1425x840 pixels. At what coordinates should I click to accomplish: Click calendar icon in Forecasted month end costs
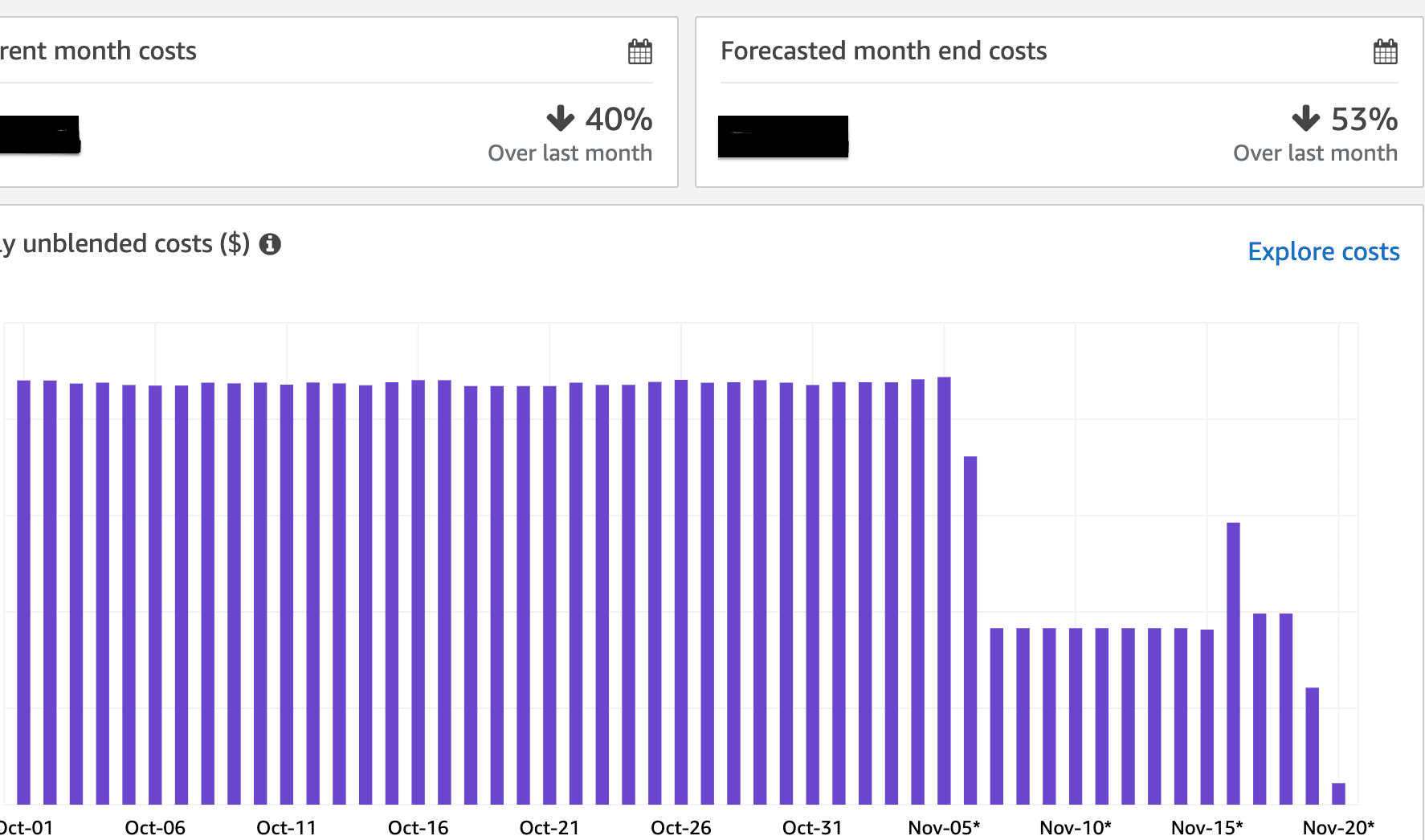coord(1385,51)
